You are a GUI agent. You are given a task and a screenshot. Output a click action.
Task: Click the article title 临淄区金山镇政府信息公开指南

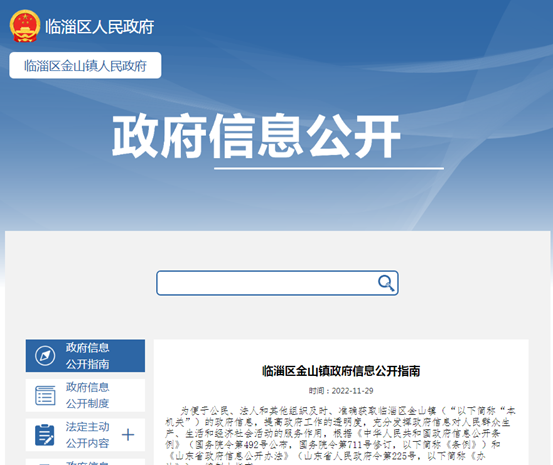point(341,371)
